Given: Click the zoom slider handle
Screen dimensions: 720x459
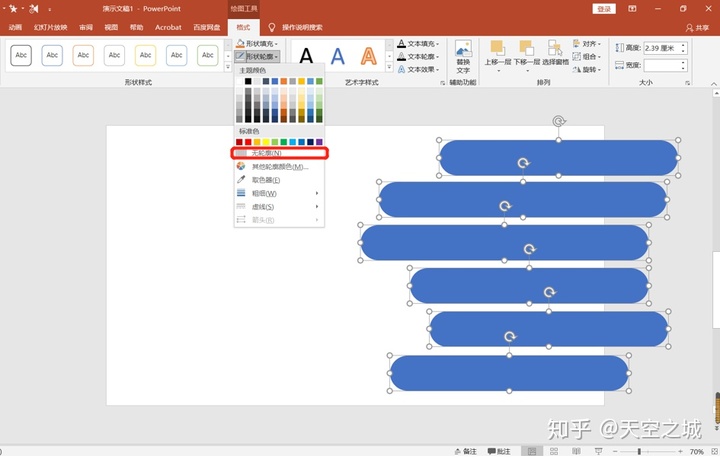Looking at the screenshot, I should tap(639, 452).
